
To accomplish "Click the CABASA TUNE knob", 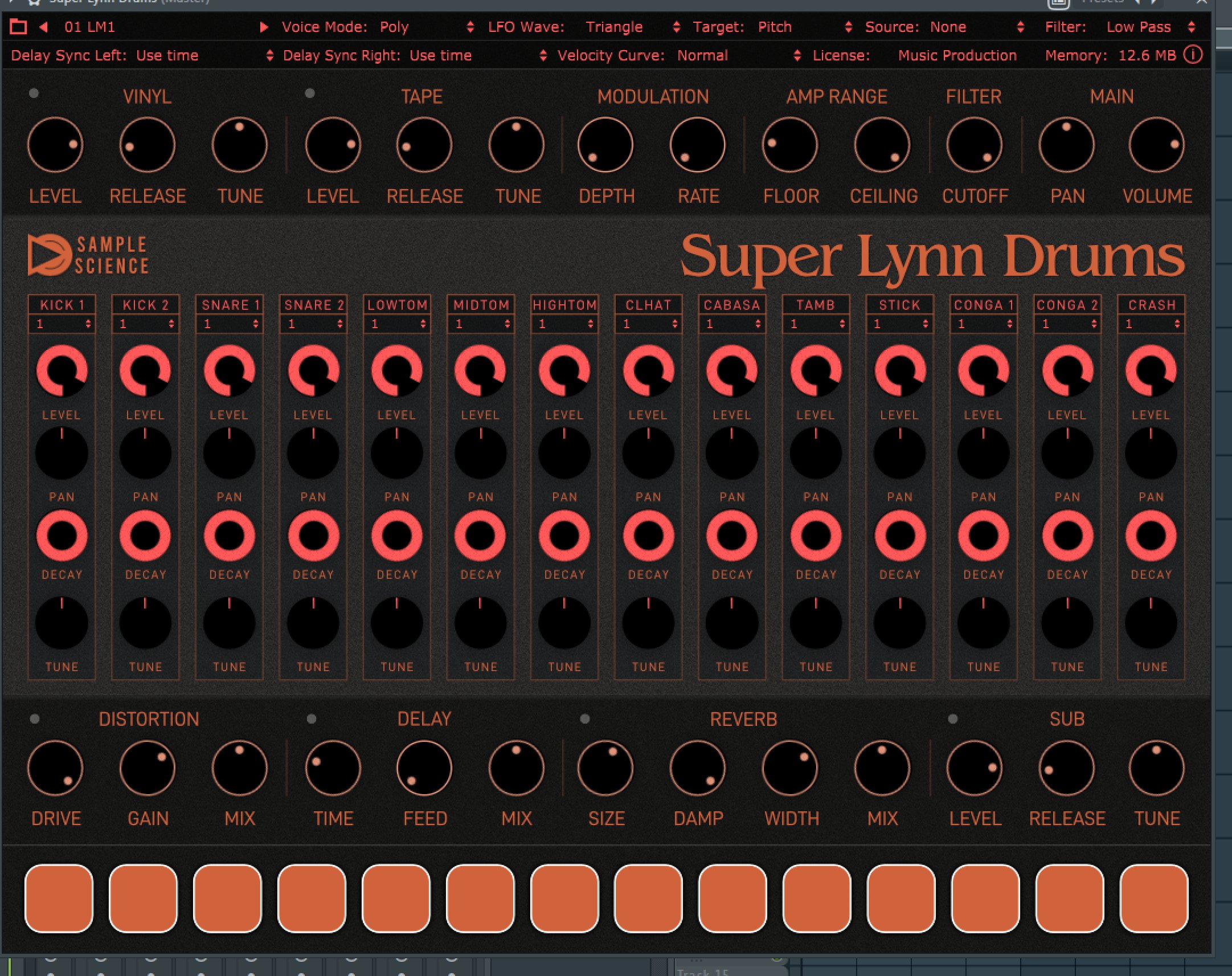I will tap(732, 623).
